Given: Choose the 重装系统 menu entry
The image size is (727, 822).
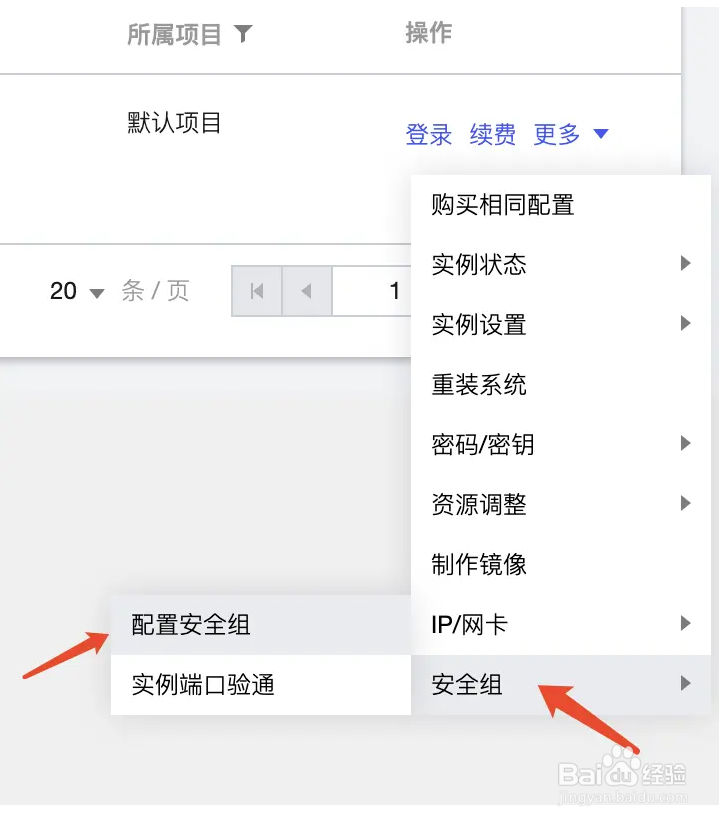Looking at the screenshot, I should coord(561,385).
